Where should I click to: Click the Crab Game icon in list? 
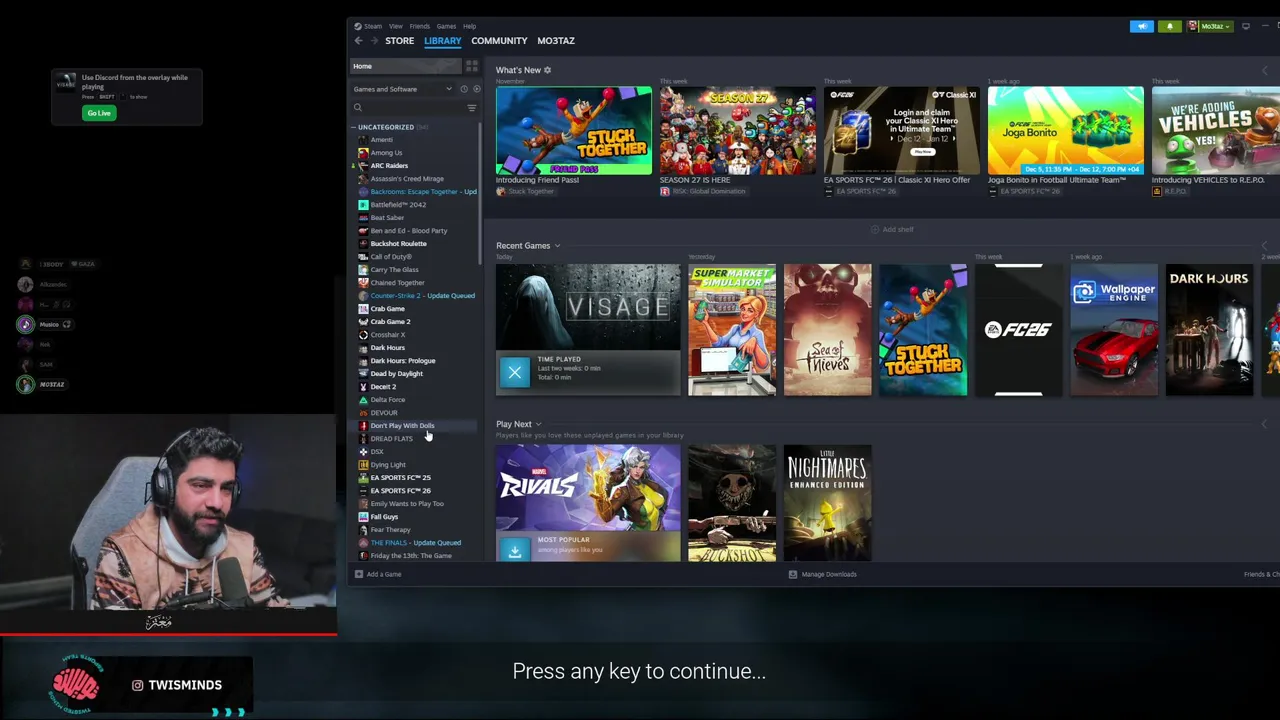(363, 309)
